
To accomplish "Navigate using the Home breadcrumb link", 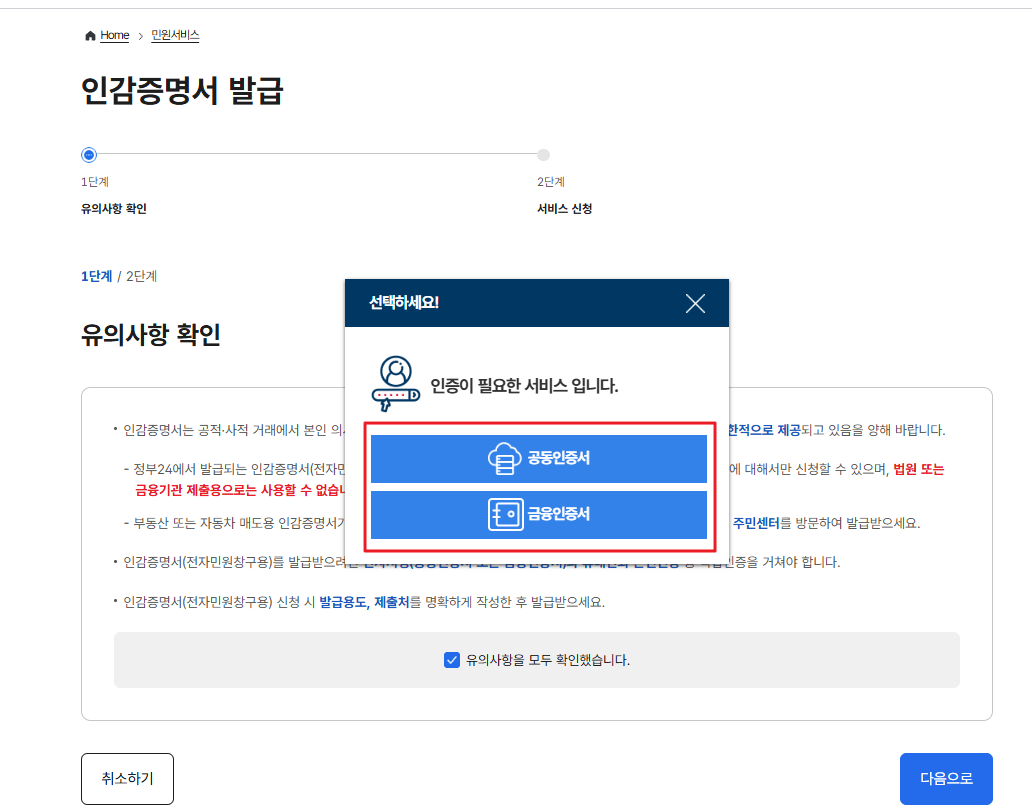I will [x=113, y=34].
